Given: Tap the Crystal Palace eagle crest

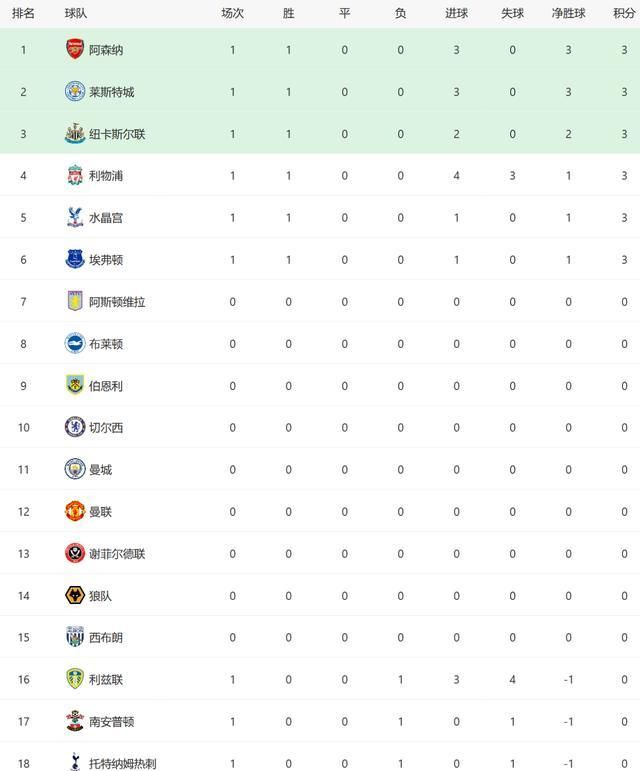Looking at the screenshot, I should (x=75, y=217).
